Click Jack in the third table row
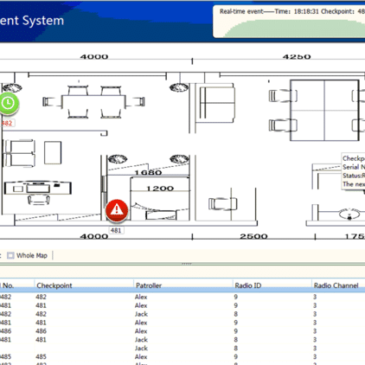This screenshot has height=365, width=365. coord(141,314)
